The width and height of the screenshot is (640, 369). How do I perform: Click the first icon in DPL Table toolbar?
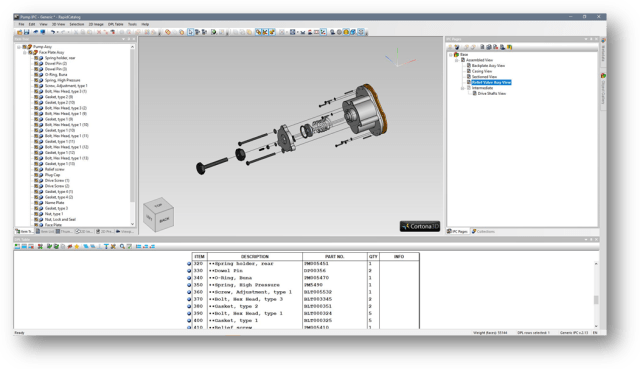(17, 247)
